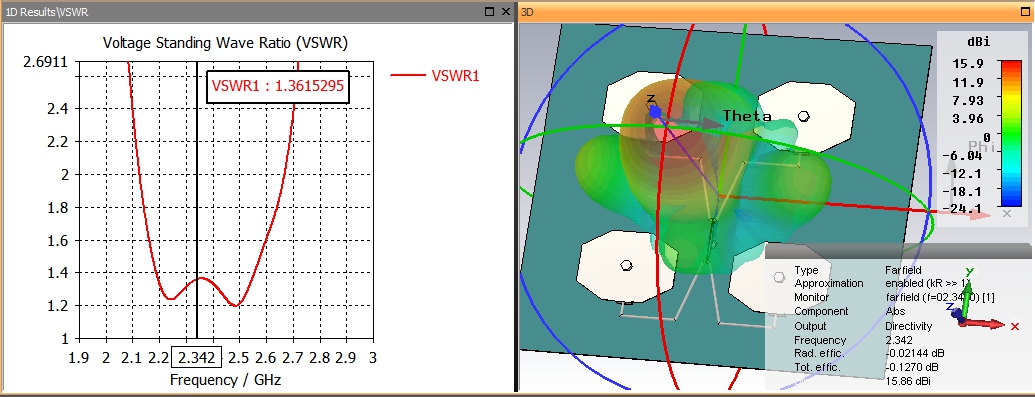Select the red VSWR1 legend line sample

click(x=407, y=75)
